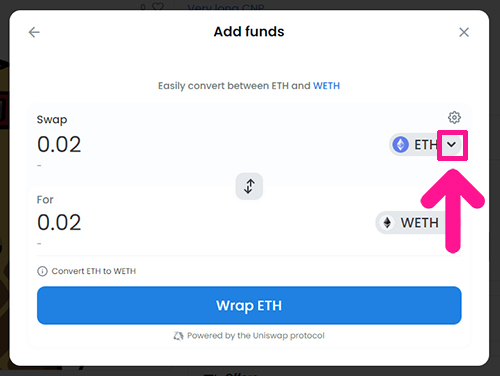This screenshot has width=500, height=376.
Task: Close the Add funds dialog
Action: coord(464,32)
